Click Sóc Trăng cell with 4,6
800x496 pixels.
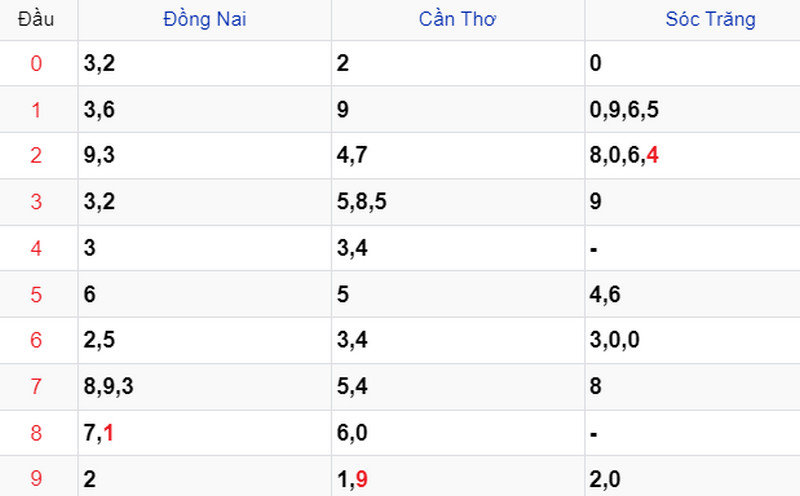coord(692,294)
